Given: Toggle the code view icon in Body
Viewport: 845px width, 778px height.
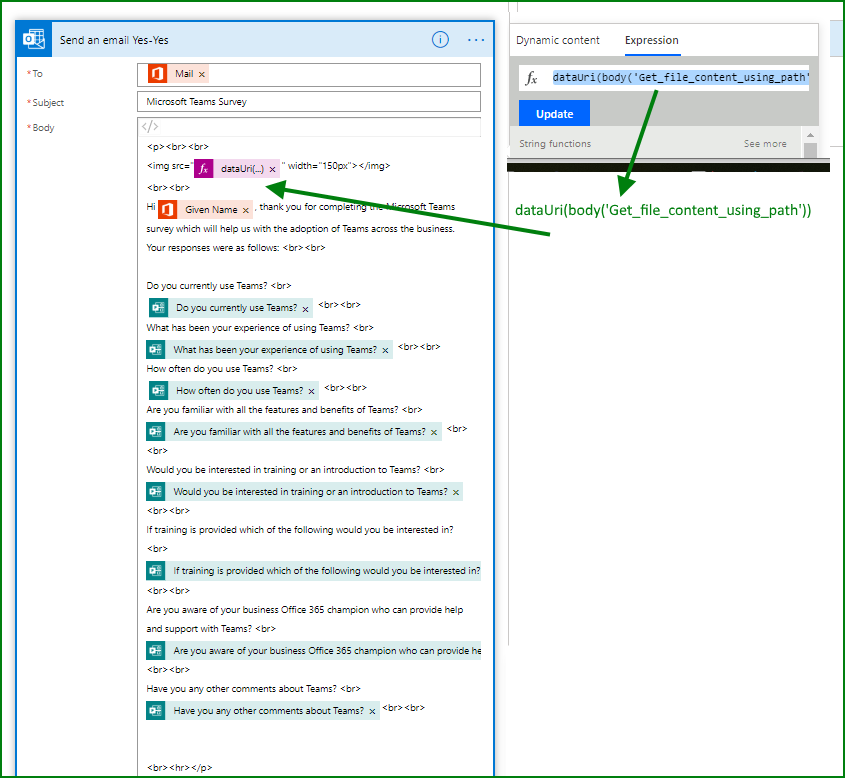Looking at the screenshot, I should point(150,127).
